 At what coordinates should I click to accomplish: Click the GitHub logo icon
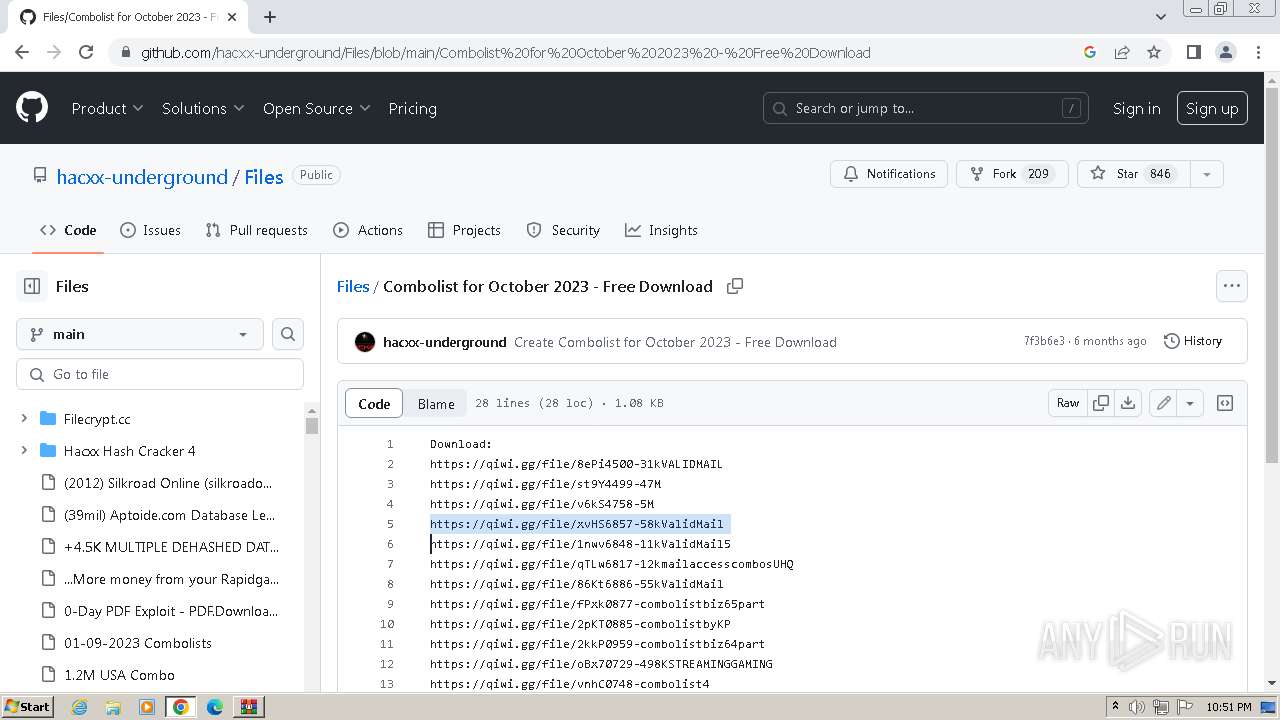click(32, 108)
